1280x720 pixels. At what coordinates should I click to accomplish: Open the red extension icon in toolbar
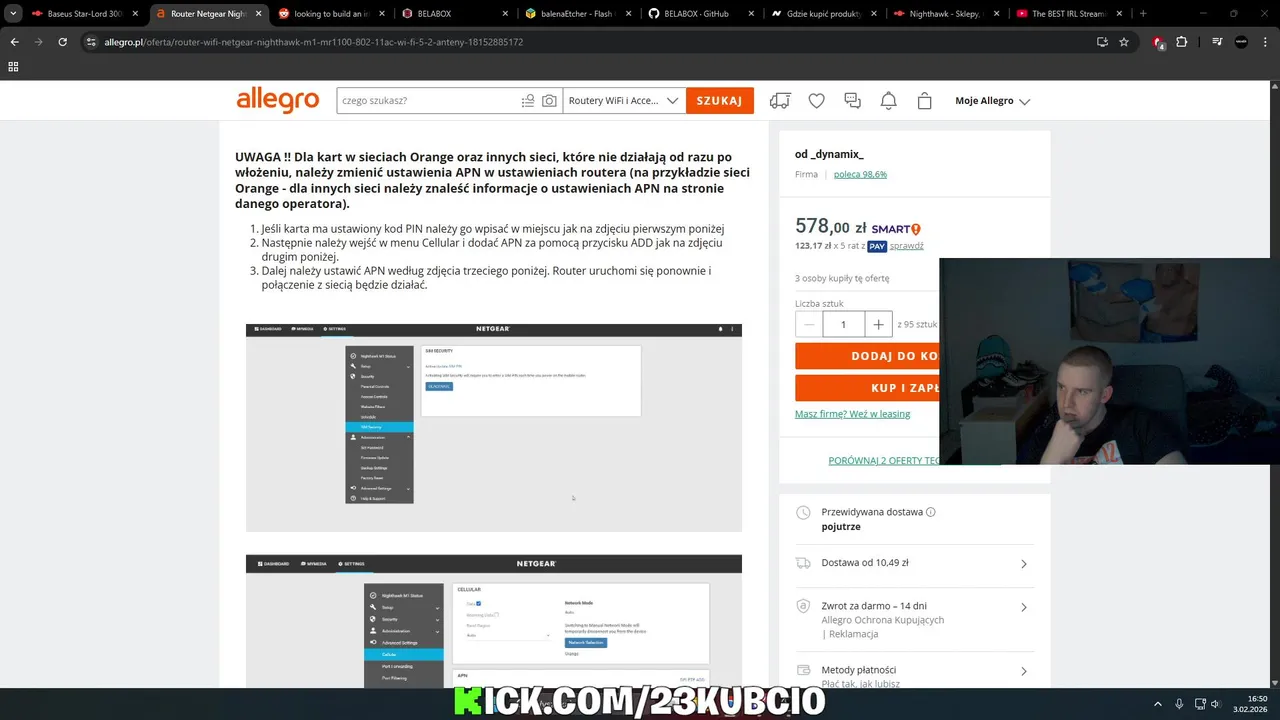[x=1158, y=42]
